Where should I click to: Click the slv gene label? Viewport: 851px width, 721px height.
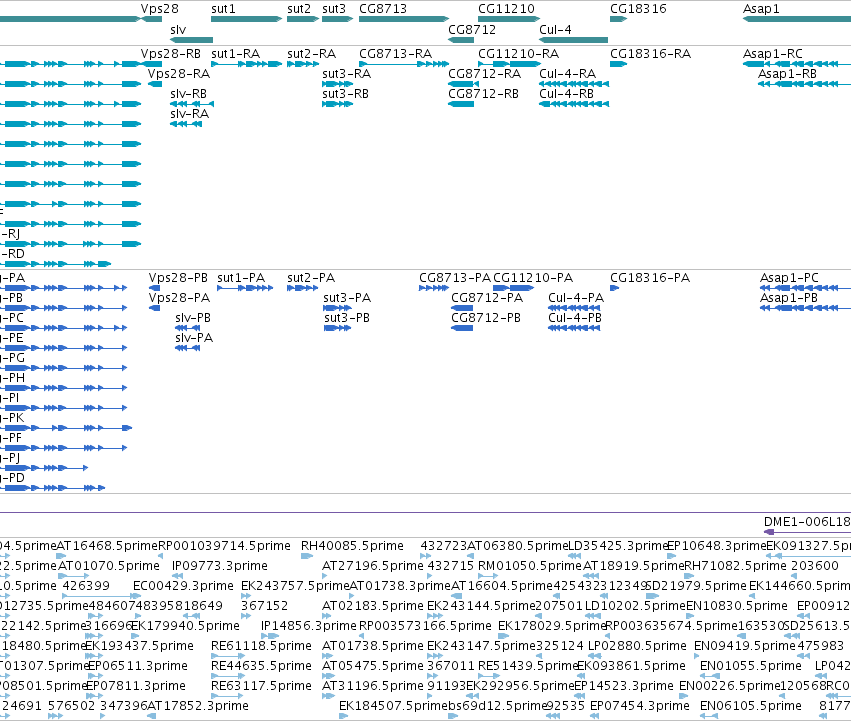tap(178, 30)
